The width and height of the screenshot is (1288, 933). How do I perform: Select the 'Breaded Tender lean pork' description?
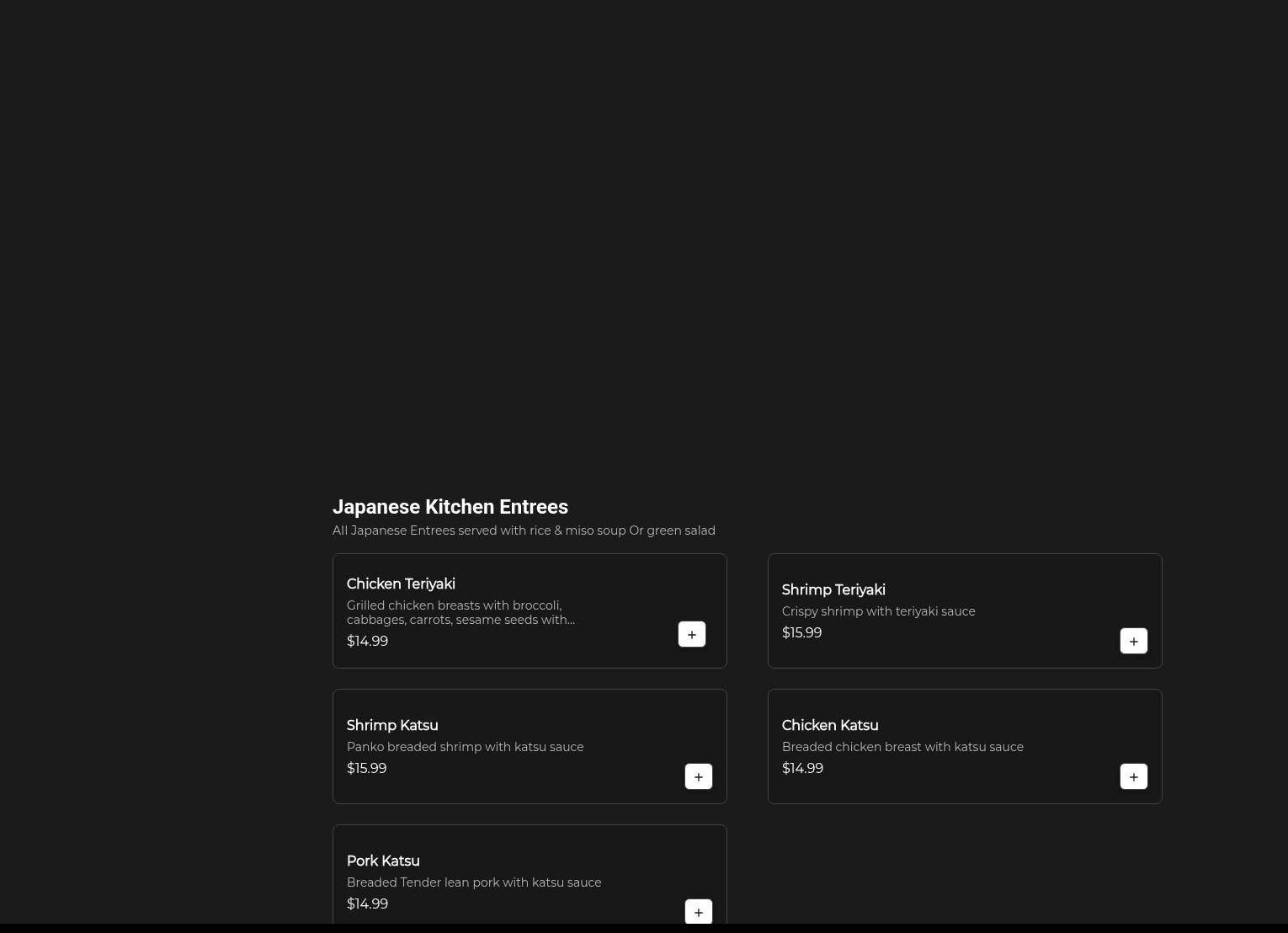click(x=474, y=882)
